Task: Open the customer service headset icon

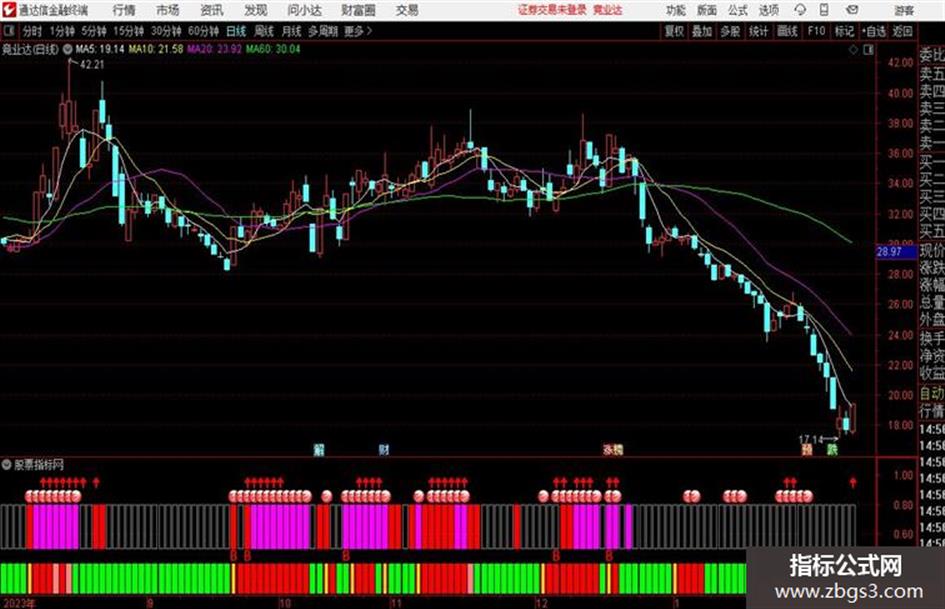Action: (800, 10)
